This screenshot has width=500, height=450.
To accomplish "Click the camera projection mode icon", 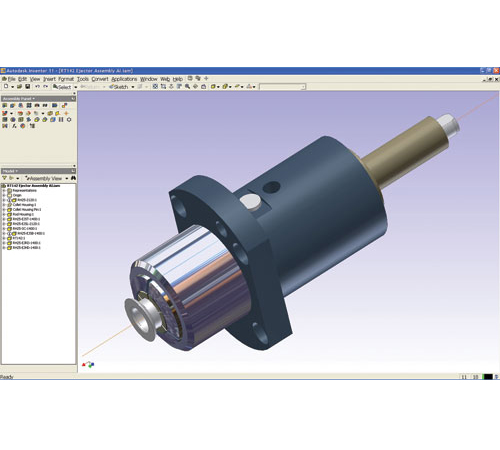I will pos(225,87).
